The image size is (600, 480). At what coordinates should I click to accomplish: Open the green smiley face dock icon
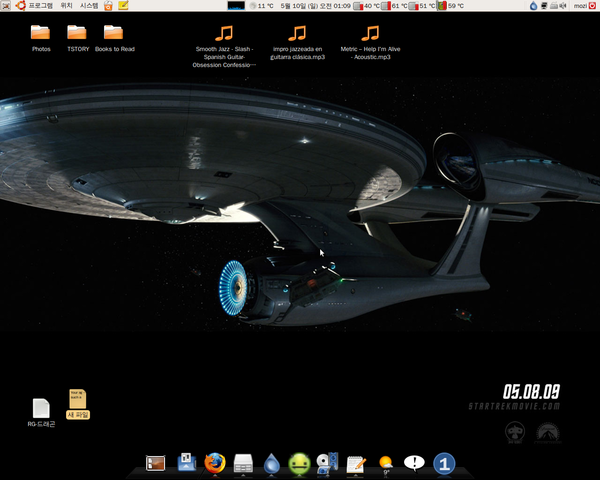pyautogui.click(x=299, y=464)
